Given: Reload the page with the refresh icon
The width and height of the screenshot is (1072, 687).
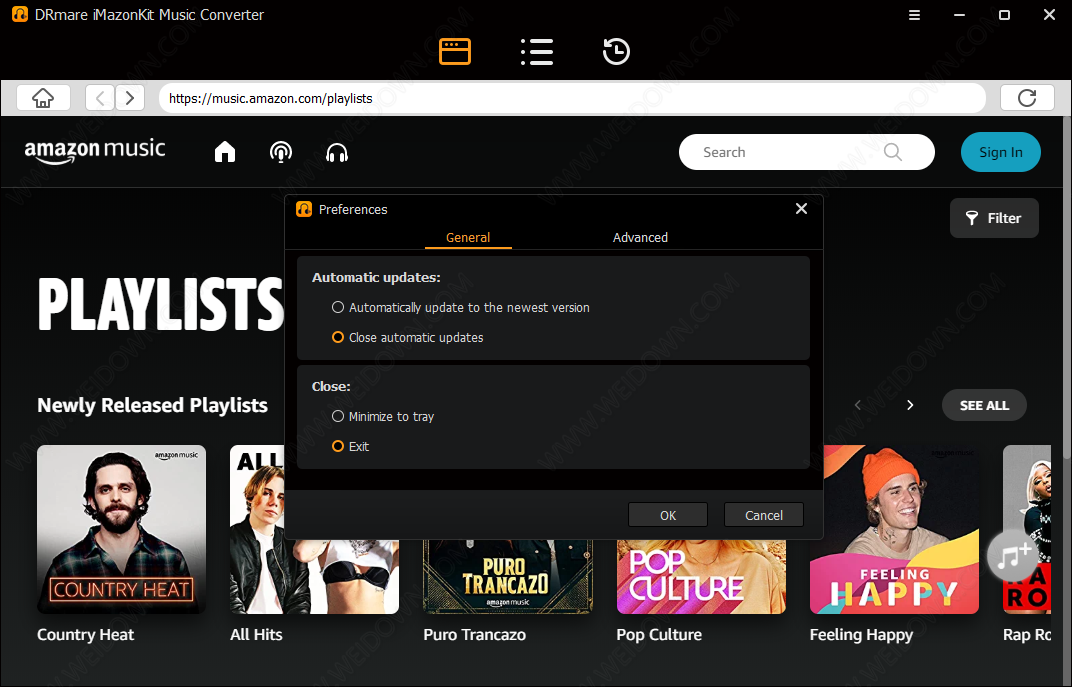Looking at the screenshot, I should 1027,98.
